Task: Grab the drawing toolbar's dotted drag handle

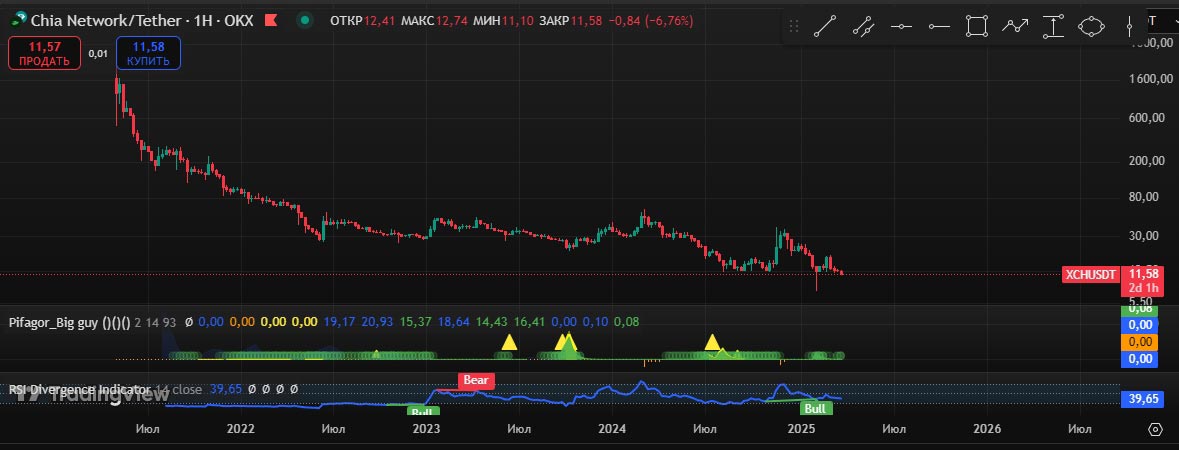Action: pos(793,27)
